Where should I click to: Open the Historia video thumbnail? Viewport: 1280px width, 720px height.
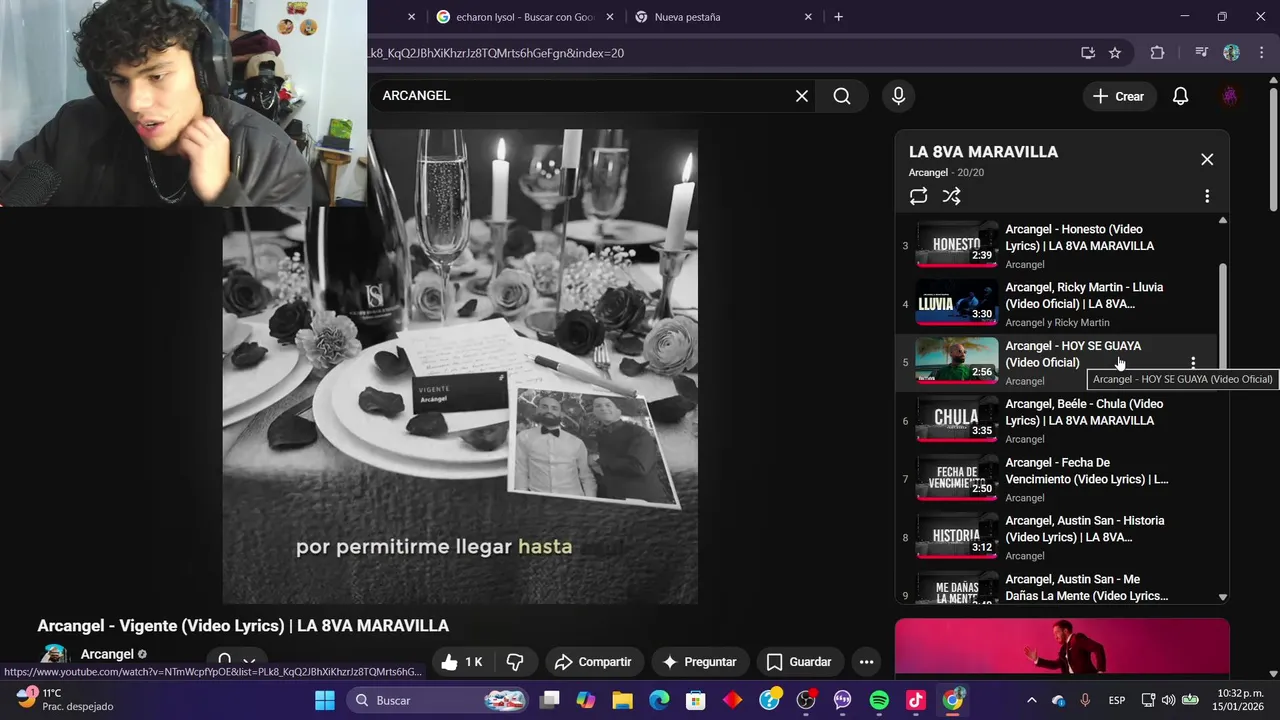pyautogui.click(x=957, y=537)
